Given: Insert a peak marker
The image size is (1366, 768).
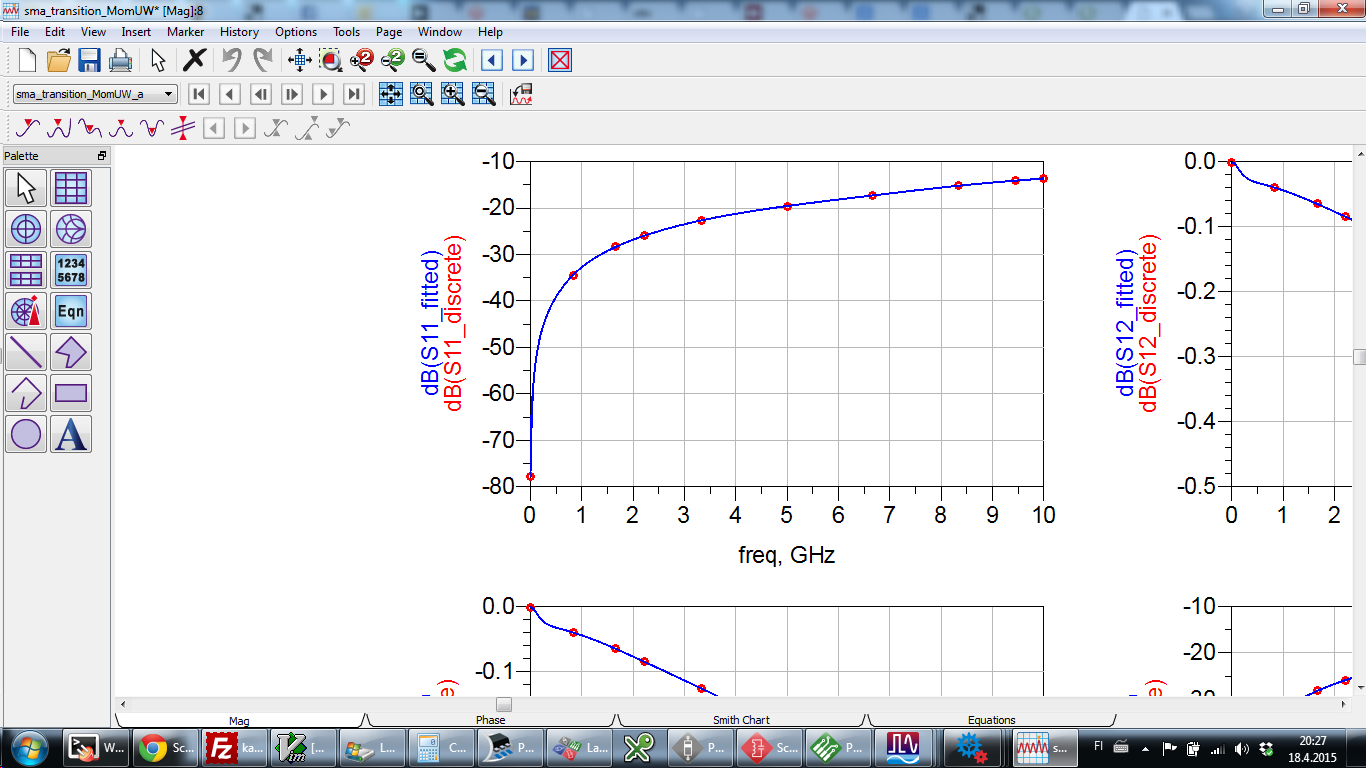Looking at the screenshot, I should pos(59,128).
